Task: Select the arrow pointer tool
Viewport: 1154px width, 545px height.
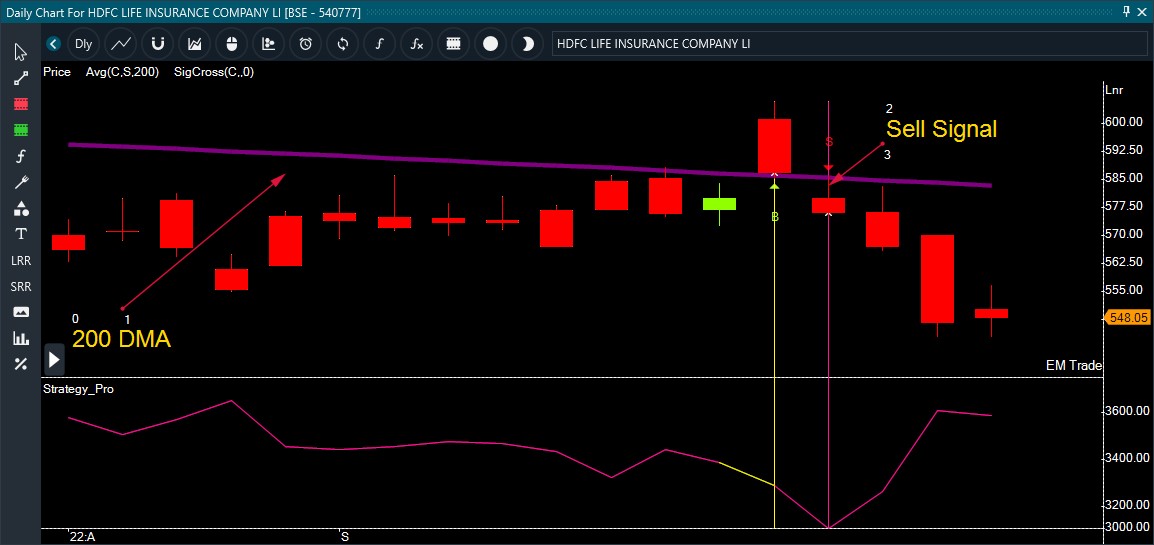Action: [x=21, y=52]
